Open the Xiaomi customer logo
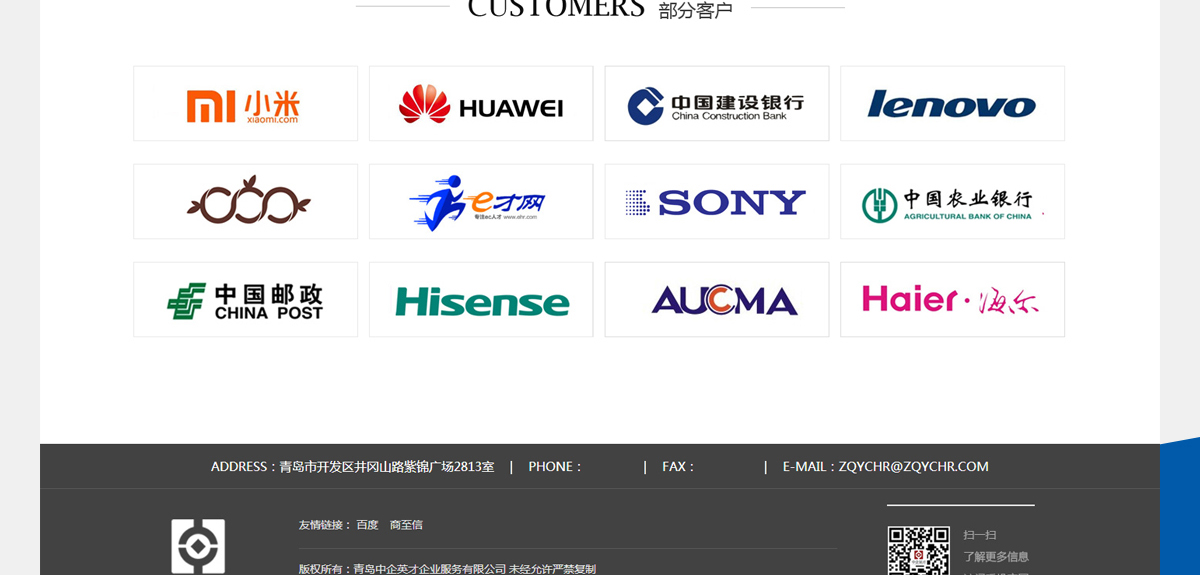This screenshot has height=575, width=1200. click(245, 103)
